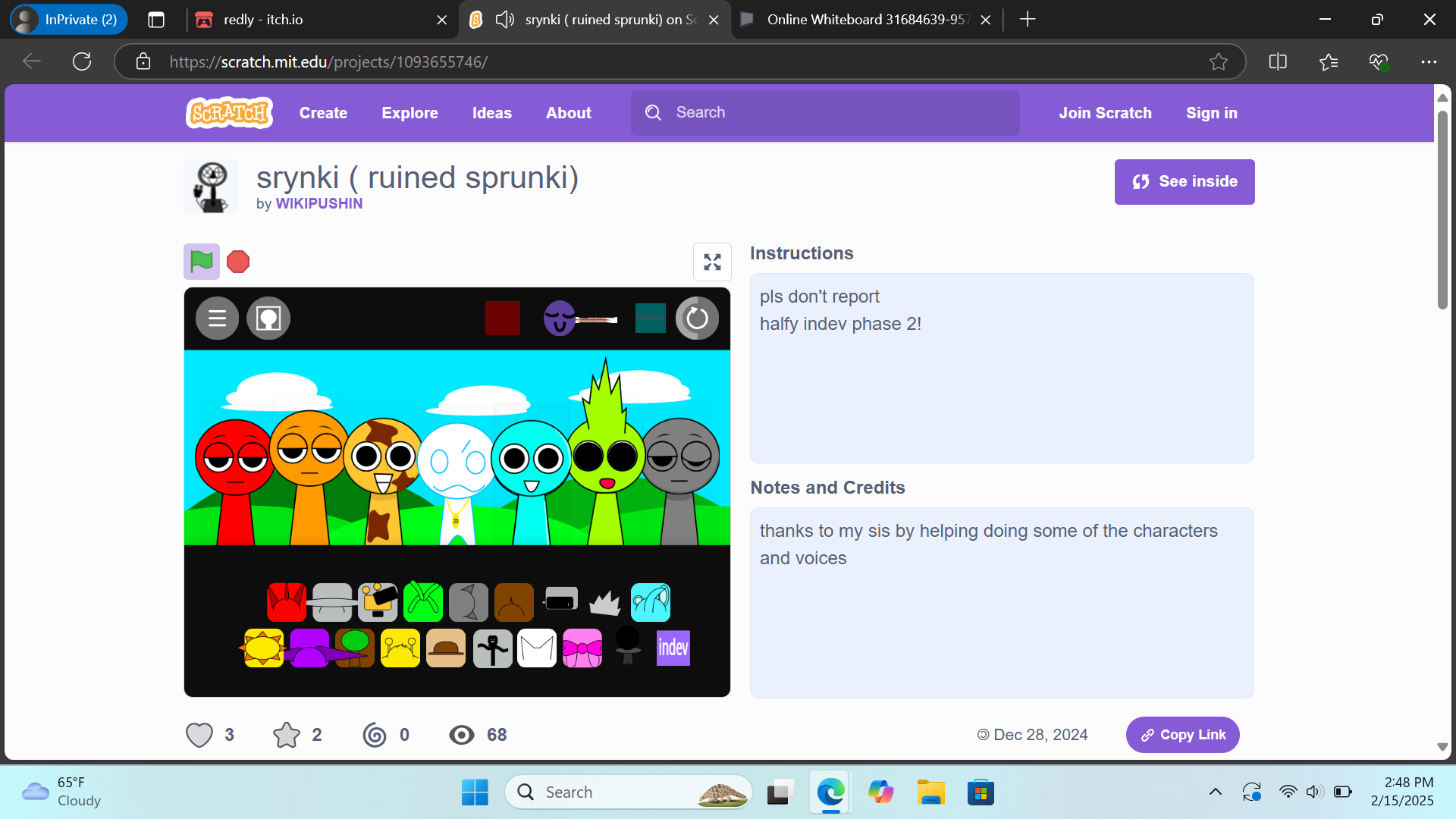
Task: Love this project with heart icon
Action: [x=199, y=735]
